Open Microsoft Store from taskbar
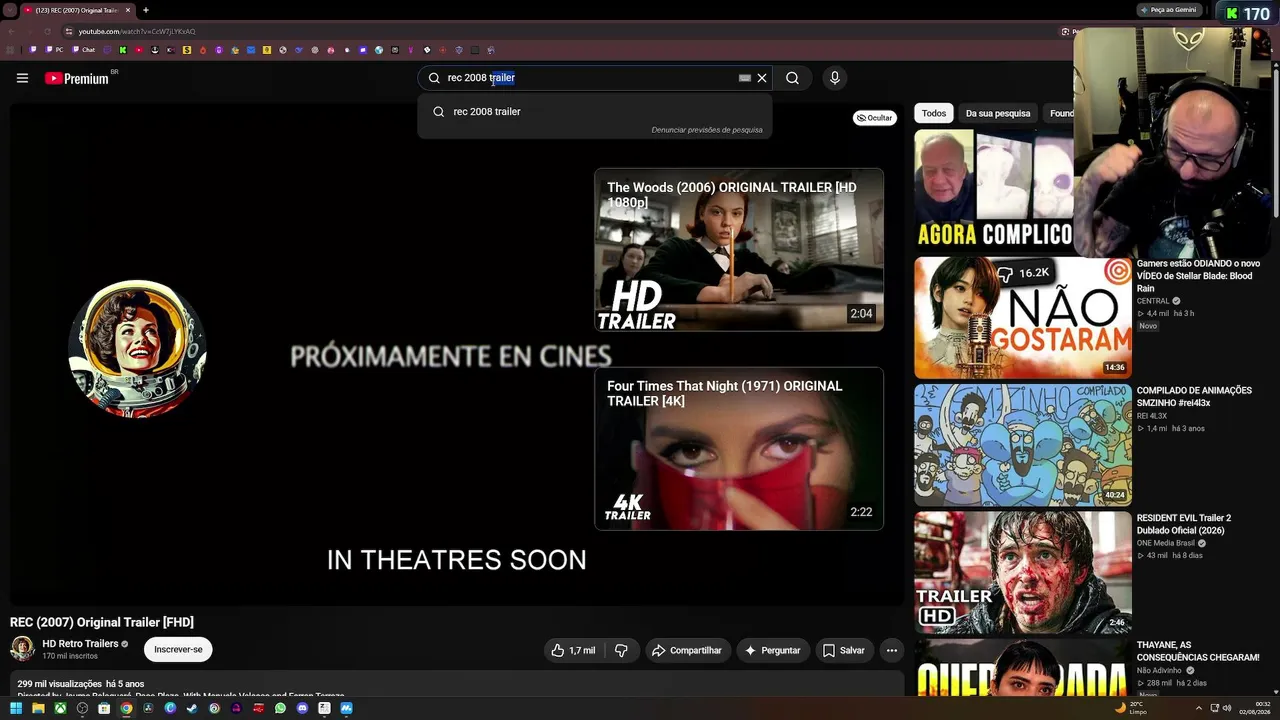1280x720 pixels. (x=104, y=708)
